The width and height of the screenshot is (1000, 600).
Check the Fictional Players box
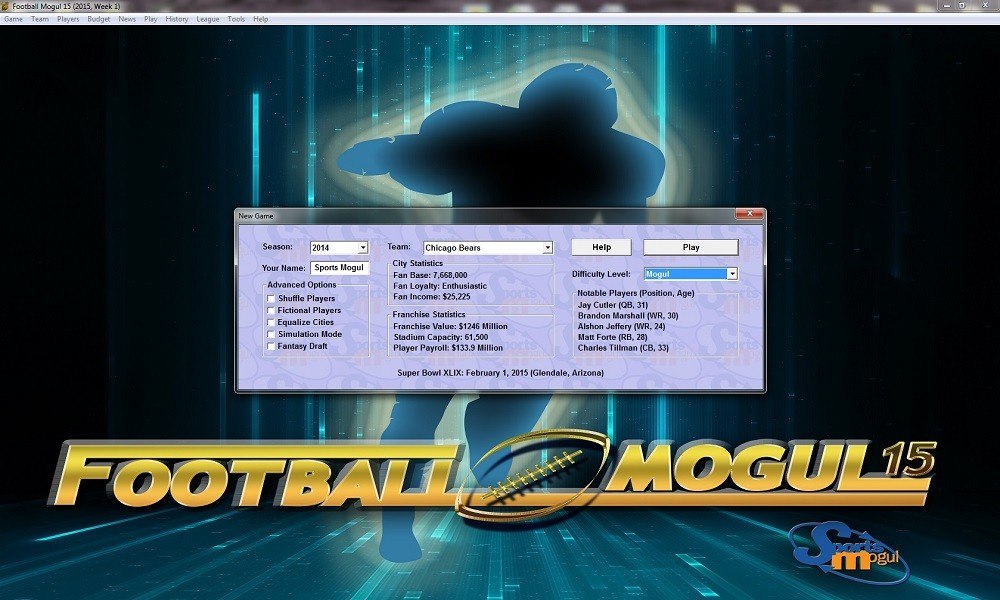click(x=269, y=310)
